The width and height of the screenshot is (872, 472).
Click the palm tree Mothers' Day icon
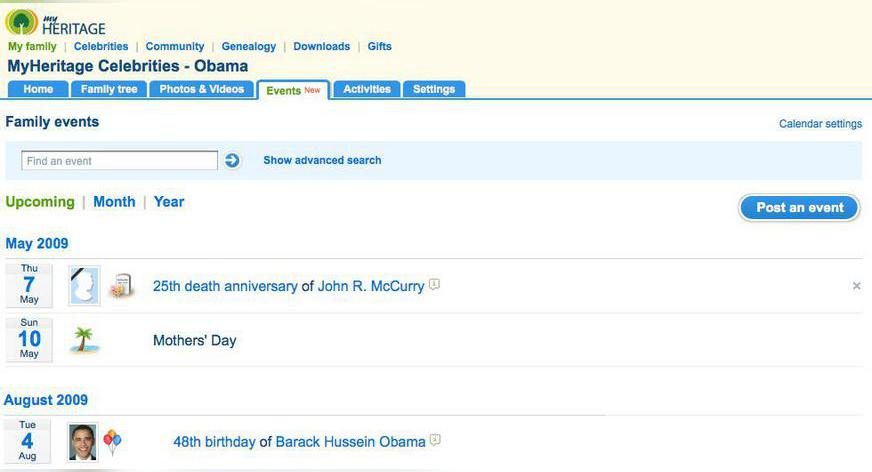[x=84, y=340]
